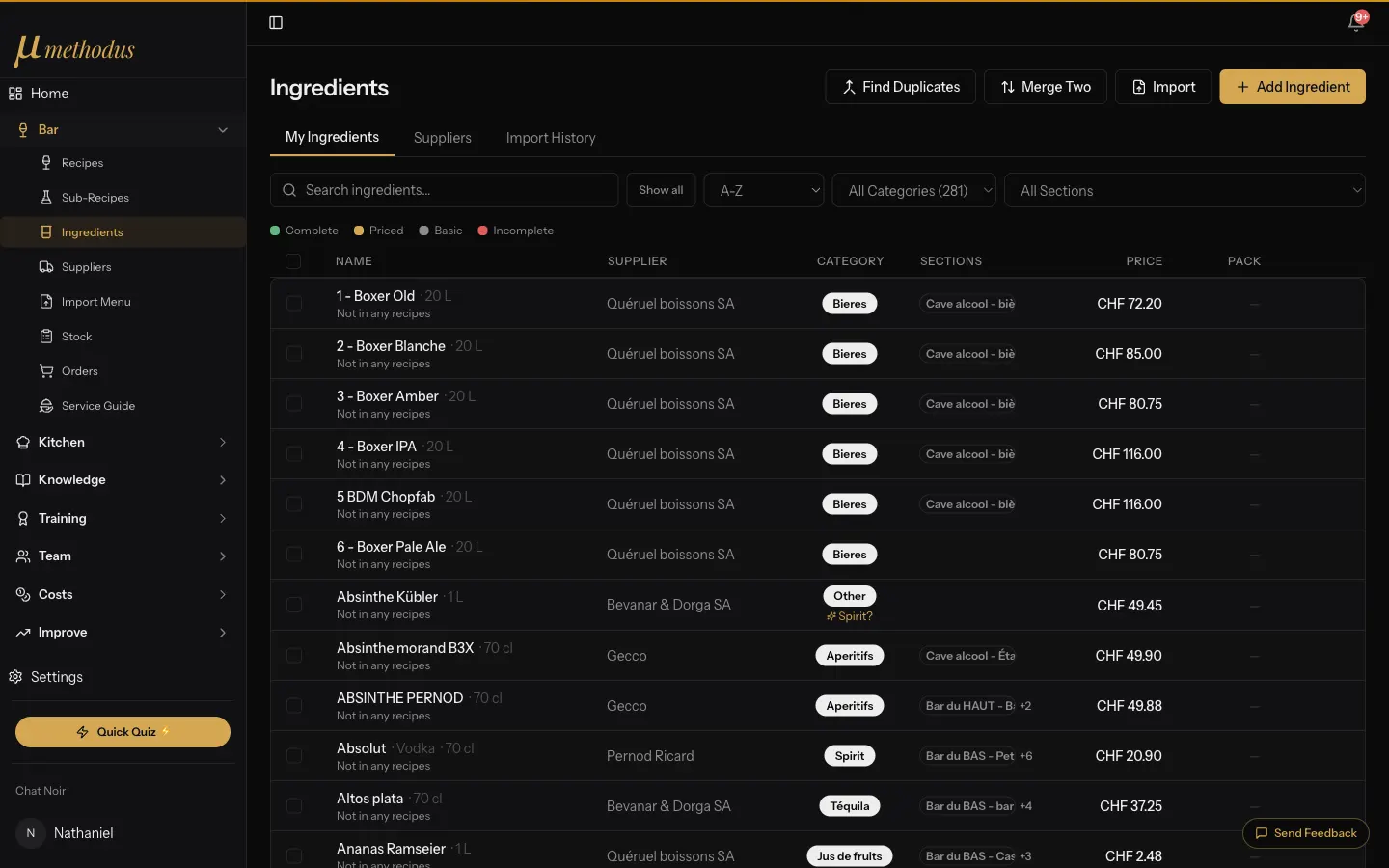Click price CHF 20.90 for Absolut

click(x=1129, y=756)
